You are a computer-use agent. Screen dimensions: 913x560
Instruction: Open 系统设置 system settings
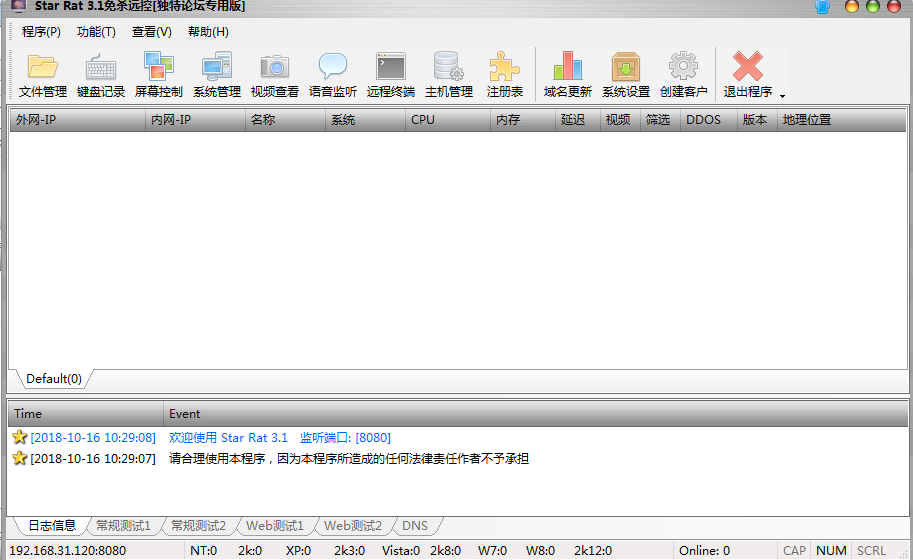point(625,75)
